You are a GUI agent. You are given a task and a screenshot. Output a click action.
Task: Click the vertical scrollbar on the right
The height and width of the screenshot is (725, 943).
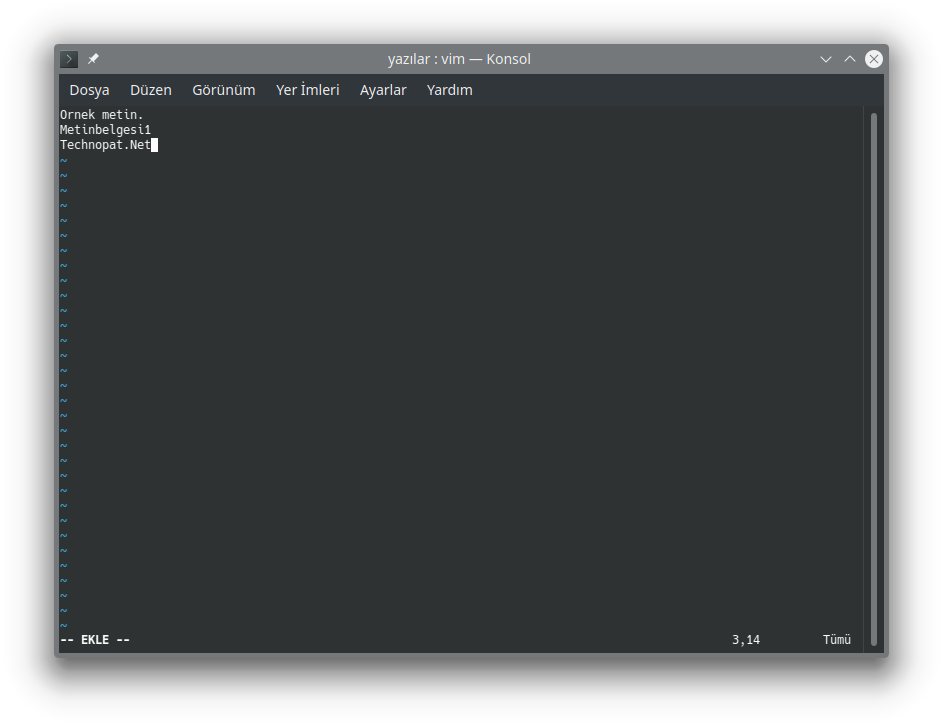873,300
